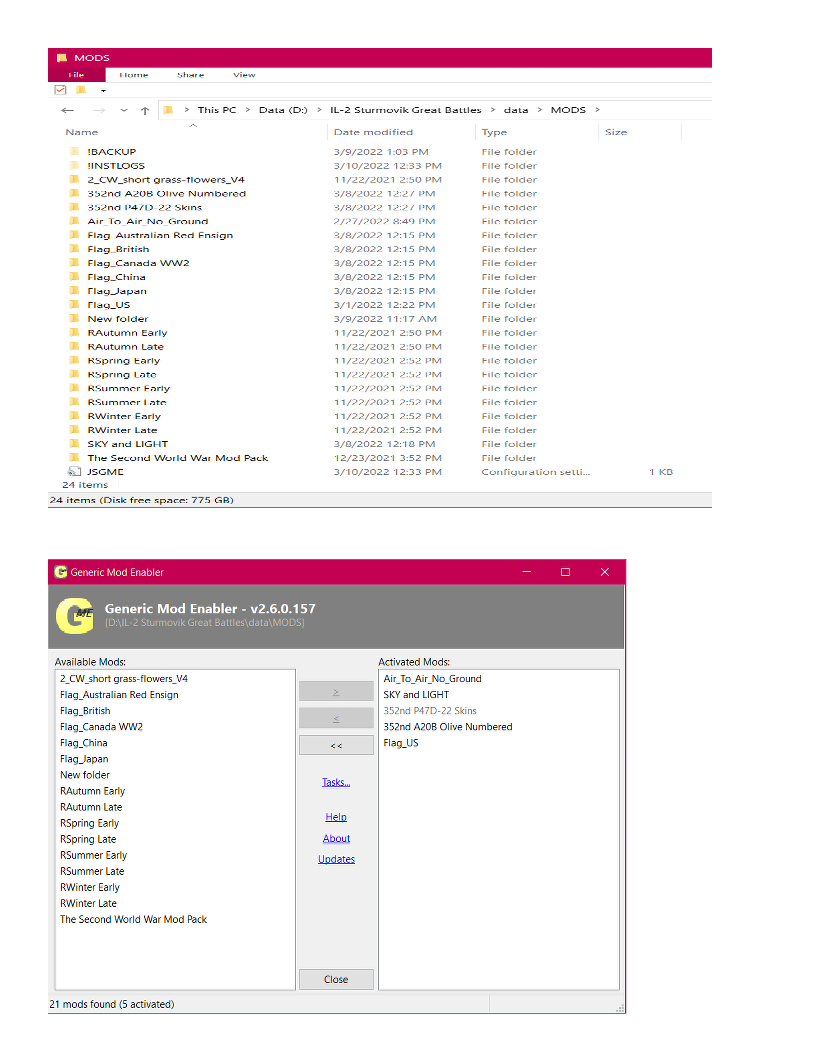This screenshot has width=816, height=1056.
Task: Sort by the Date modified column header
Action: click(x=373, y=132)
